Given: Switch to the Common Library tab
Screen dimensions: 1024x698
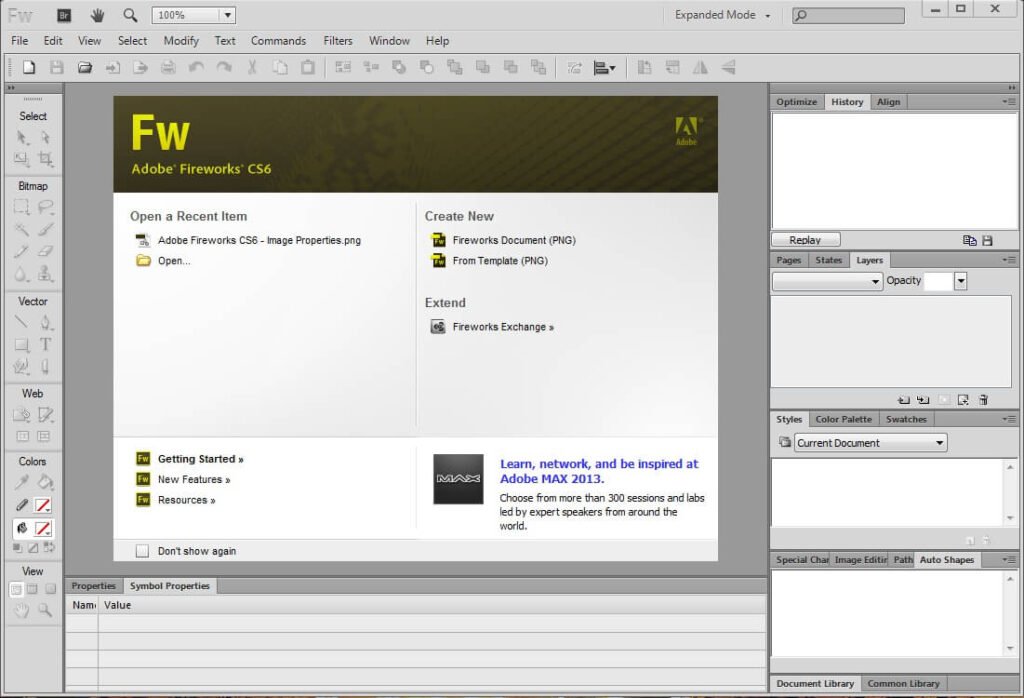Looking at the screenshot, I should 903,684.
